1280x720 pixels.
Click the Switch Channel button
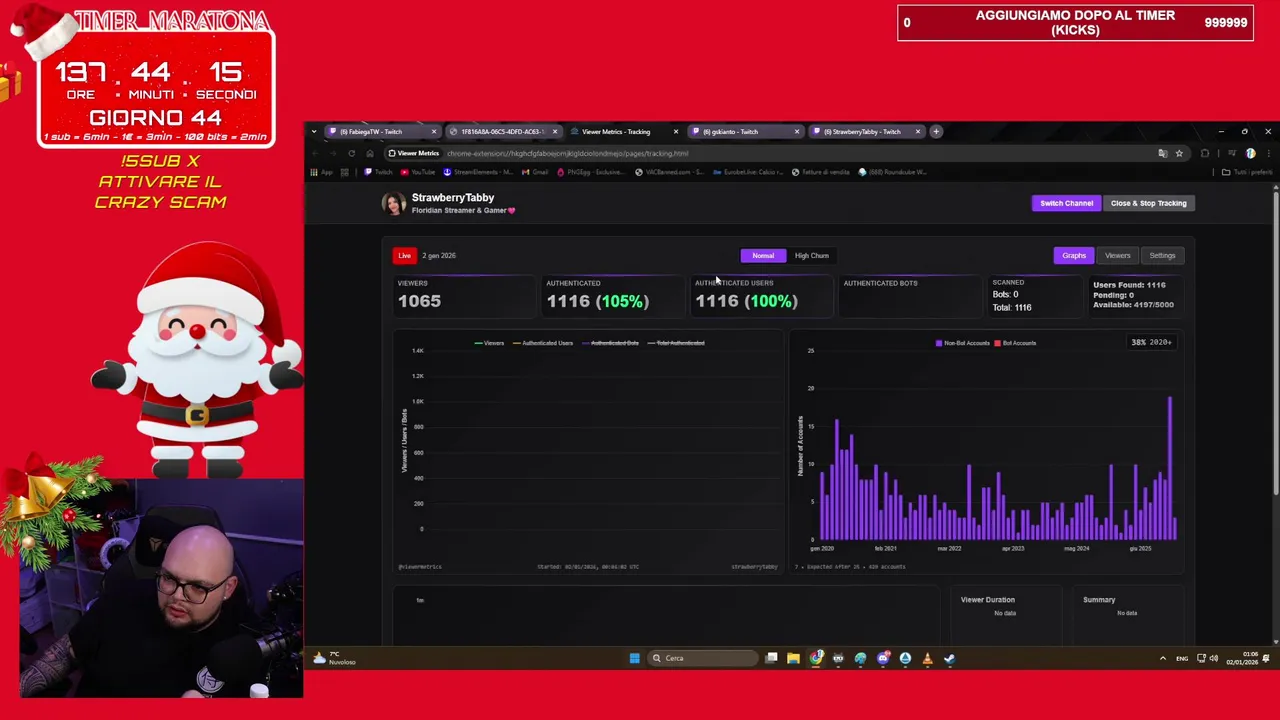[1066, 203]
